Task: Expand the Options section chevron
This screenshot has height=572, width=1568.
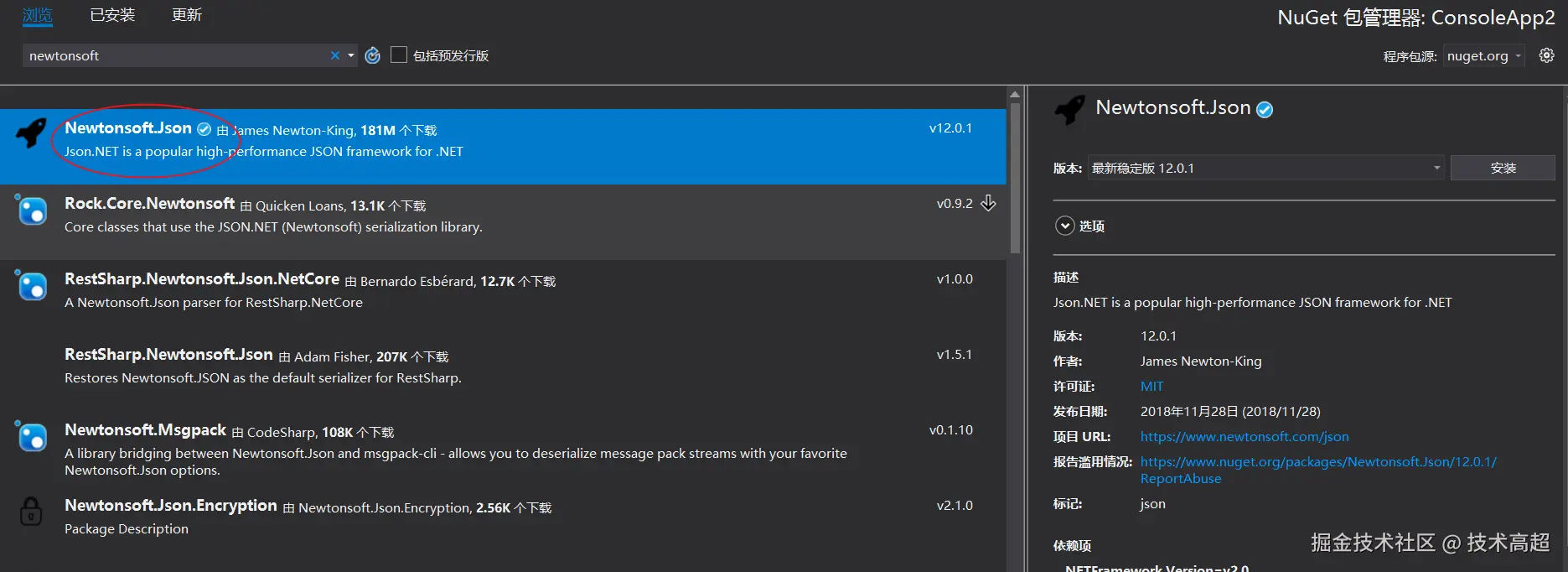Action: pyautogui.click(x=1064, y=226)
